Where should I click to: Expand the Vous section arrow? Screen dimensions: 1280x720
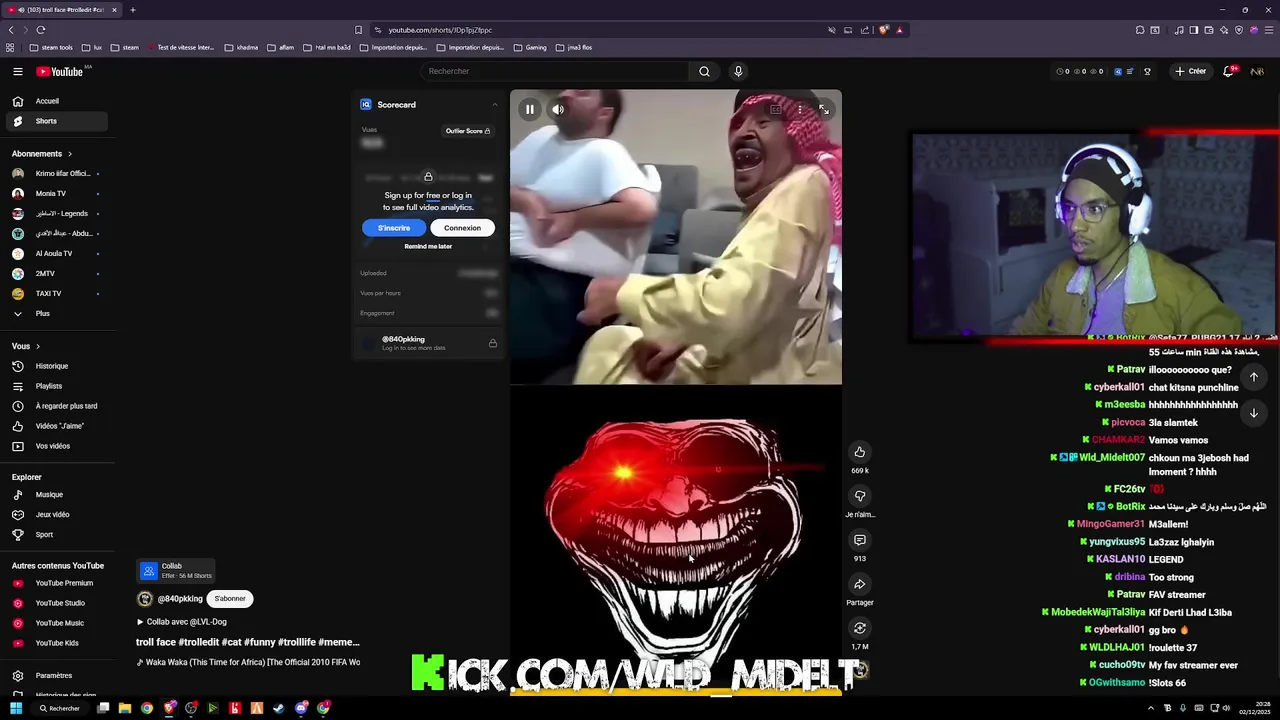(x=38, y=346)
